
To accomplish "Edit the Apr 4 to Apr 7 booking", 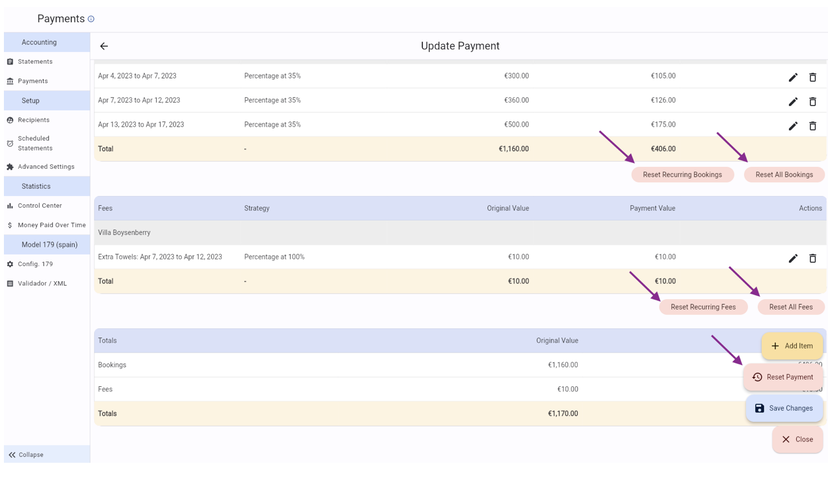I will click(793, 77).
